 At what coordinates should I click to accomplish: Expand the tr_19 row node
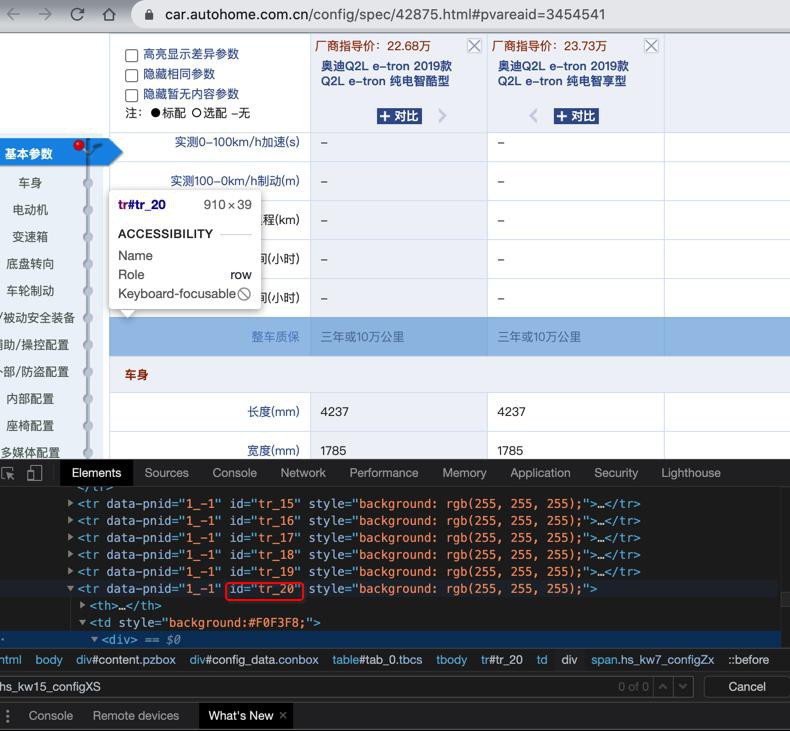click(71, 571)
